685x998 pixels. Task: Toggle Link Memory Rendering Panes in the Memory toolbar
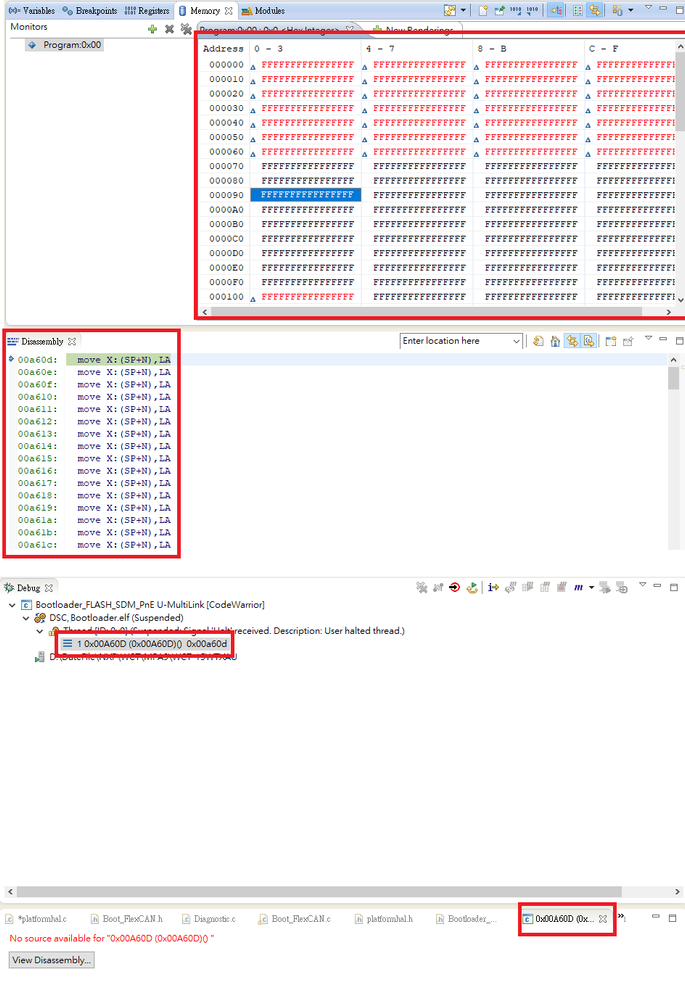pos(595,10)
